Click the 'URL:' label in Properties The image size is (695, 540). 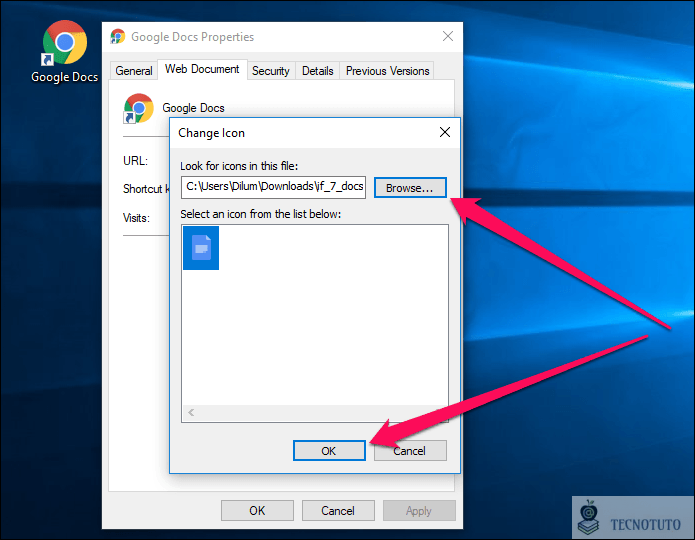pos(135,160)
